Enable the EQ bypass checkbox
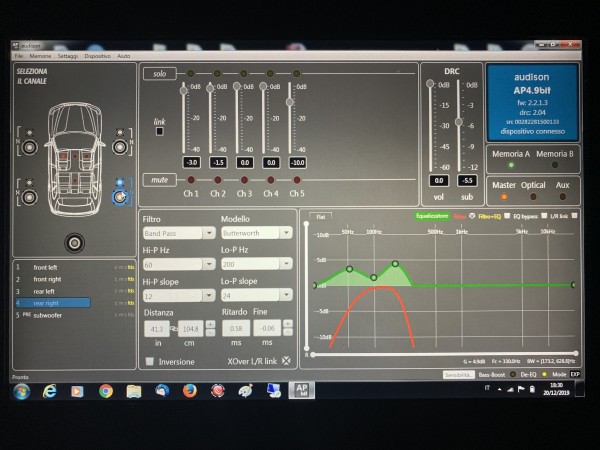Screen dimensions: 600x450 coord(544,216)
